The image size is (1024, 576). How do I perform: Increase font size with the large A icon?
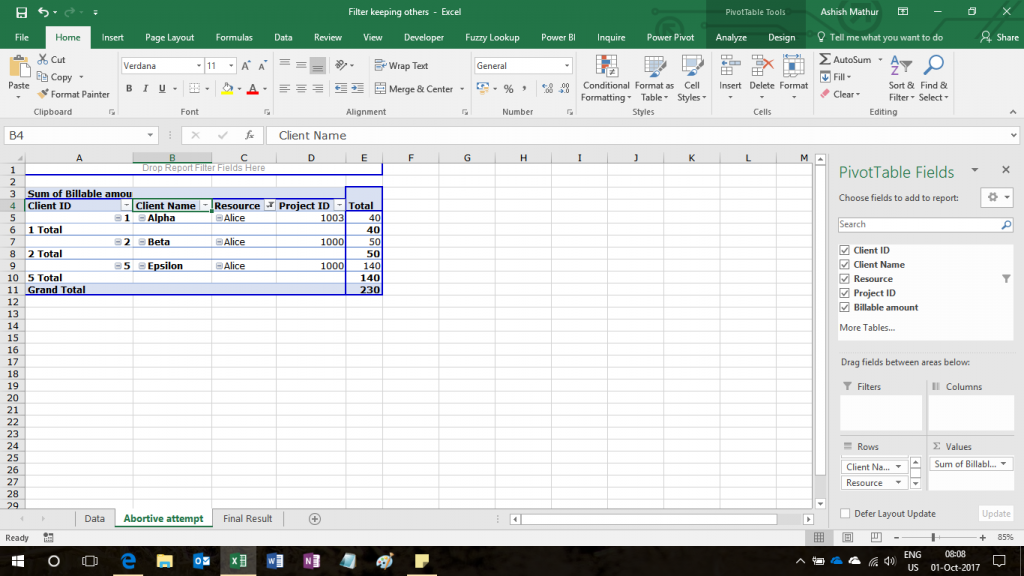(246, 65)
